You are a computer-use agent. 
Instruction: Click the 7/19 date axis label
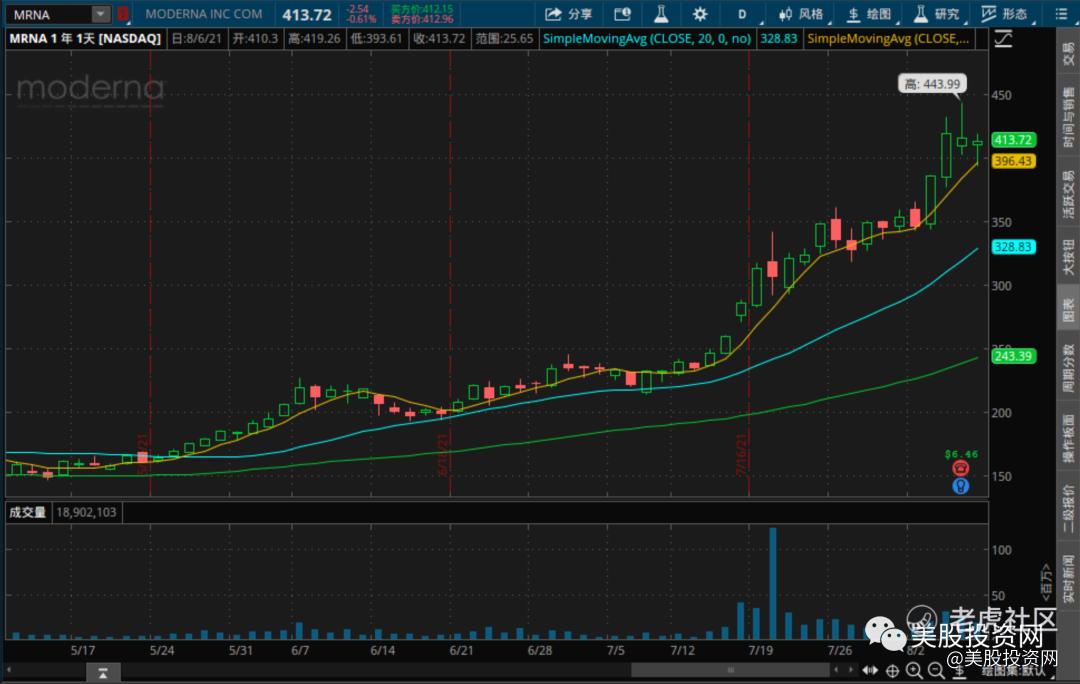click(760, 650)
